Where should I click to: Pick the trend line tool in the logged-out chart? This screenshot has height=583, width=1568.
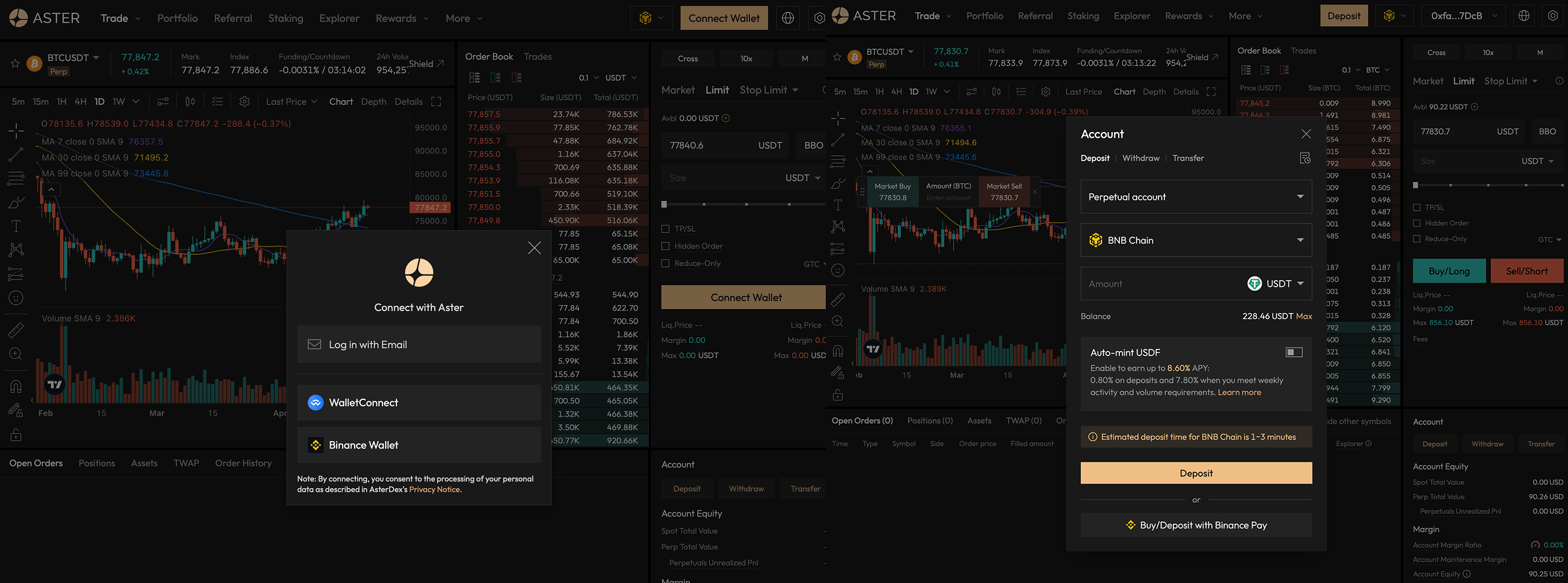(x=16, y=155)
